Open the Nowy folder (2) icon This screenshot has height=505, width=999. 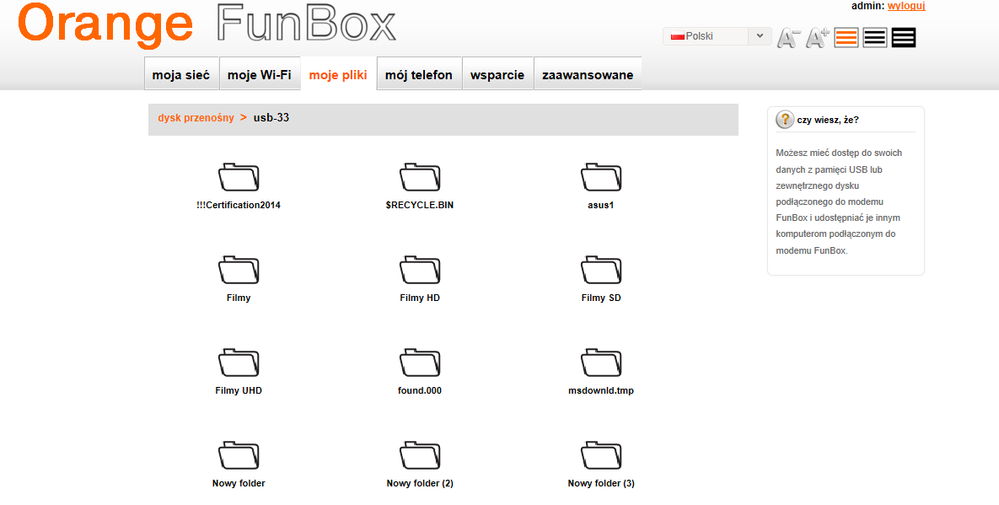(x=419, y=456)
